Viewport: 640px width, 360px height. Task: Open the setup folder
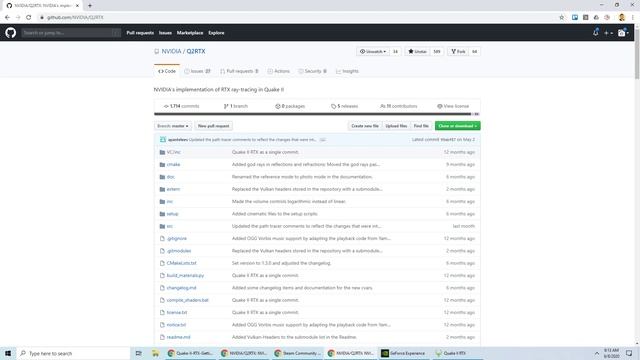[172, 214]
